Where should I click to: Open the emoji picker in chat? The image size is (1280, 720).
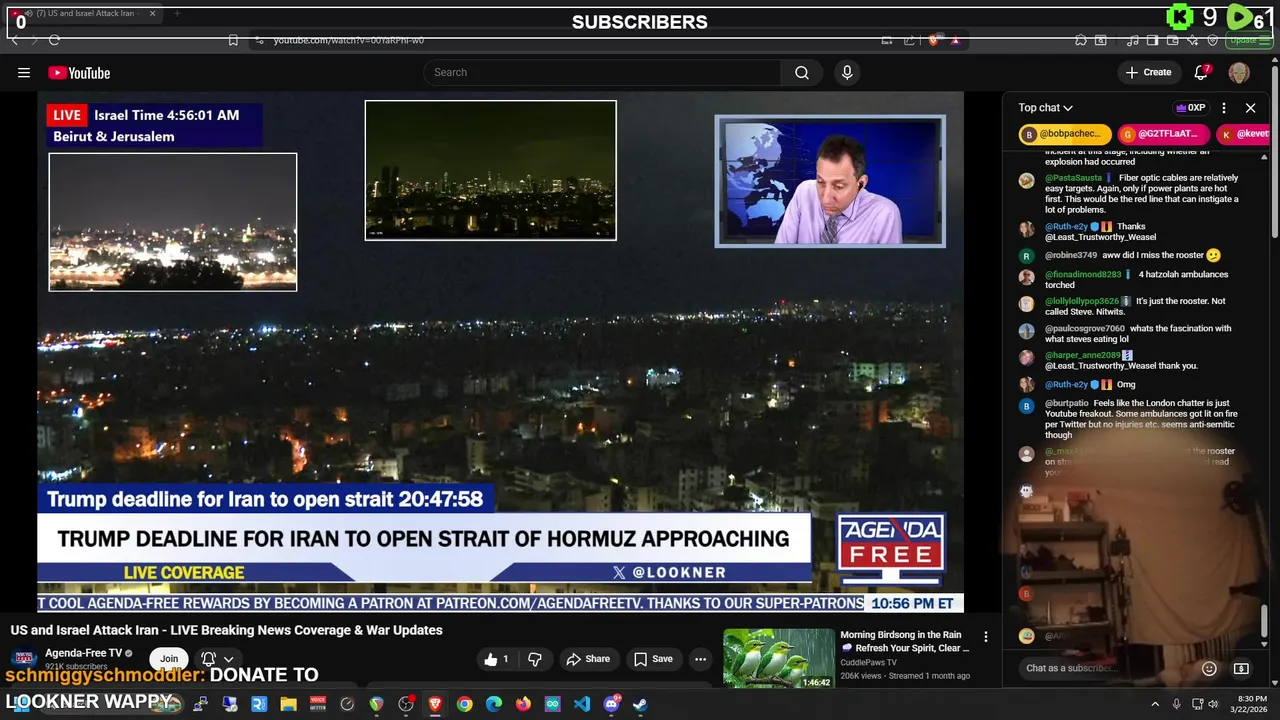(1209, 668)
